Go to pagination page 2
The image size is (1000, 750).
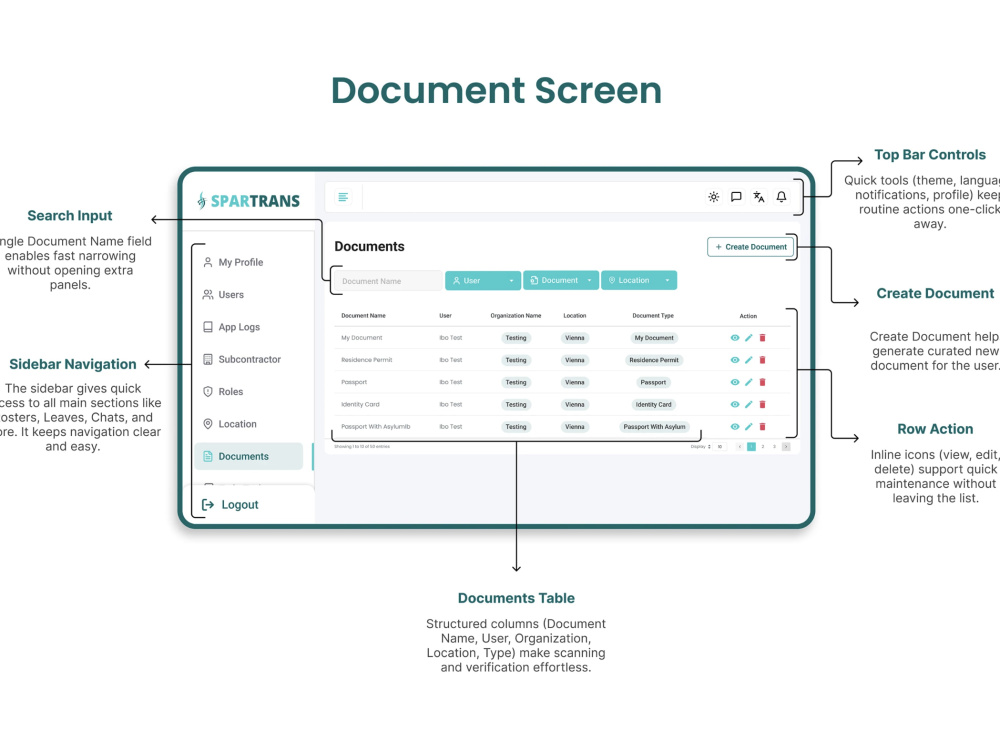click(763, 446)
